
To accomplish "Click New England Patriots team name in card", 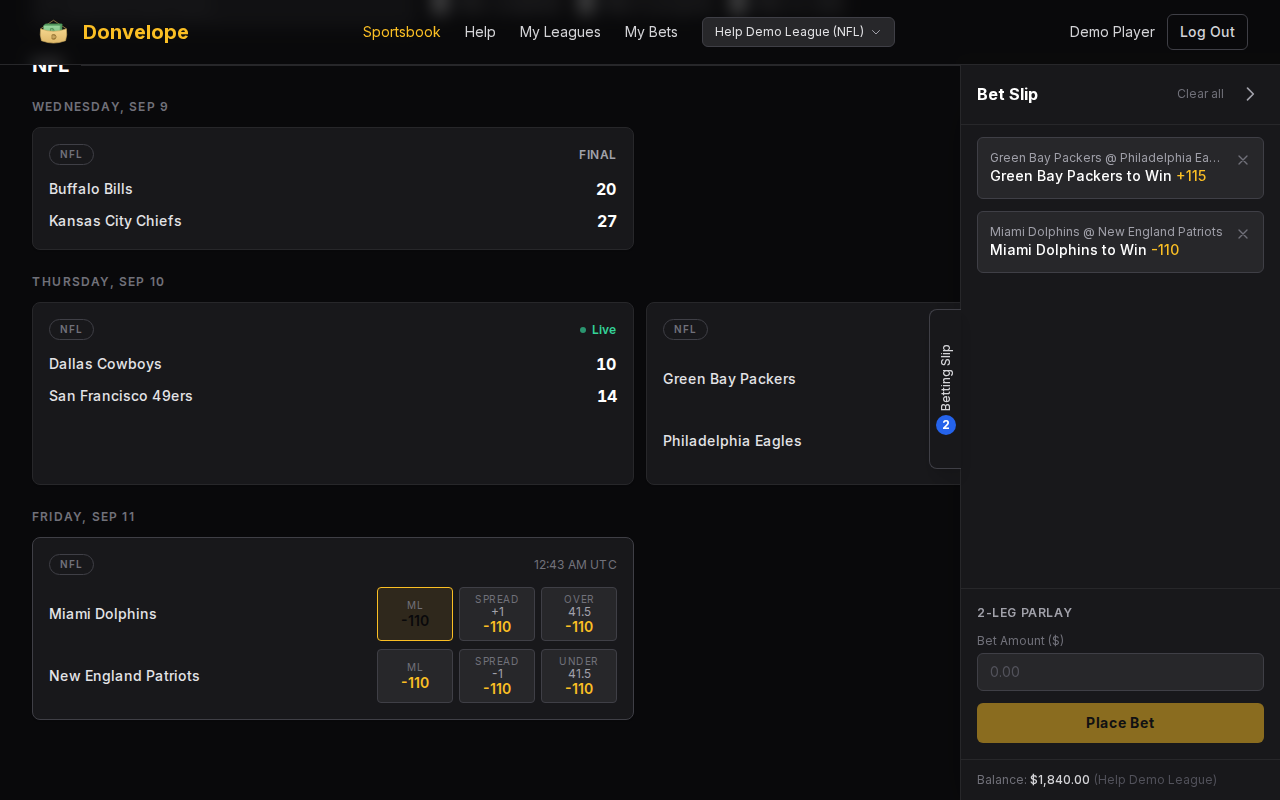I will (124, 676).
